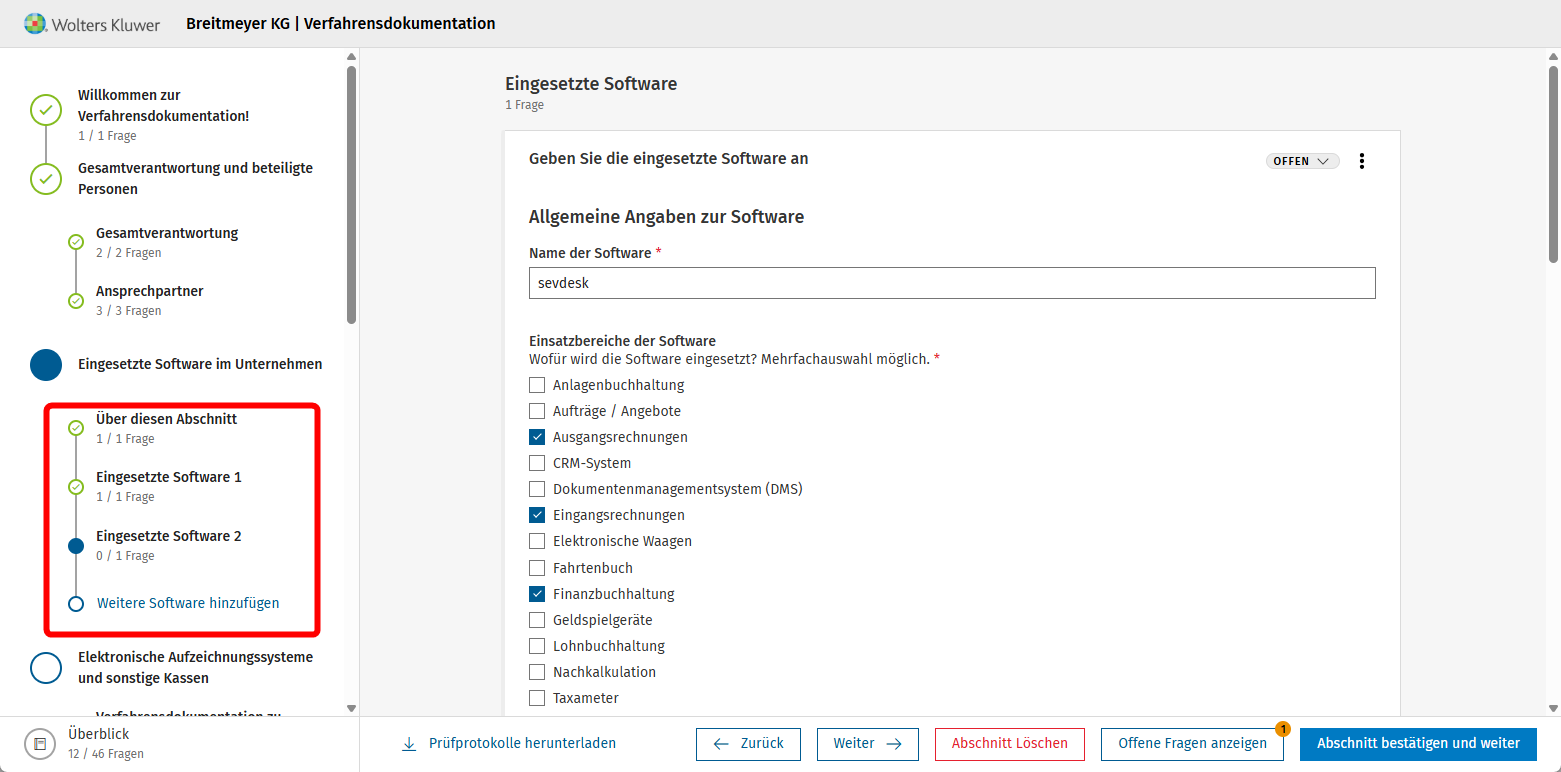
Task: Uncheck the Ausgangsrechnungen checkbox
Action: tap(537, 437)
